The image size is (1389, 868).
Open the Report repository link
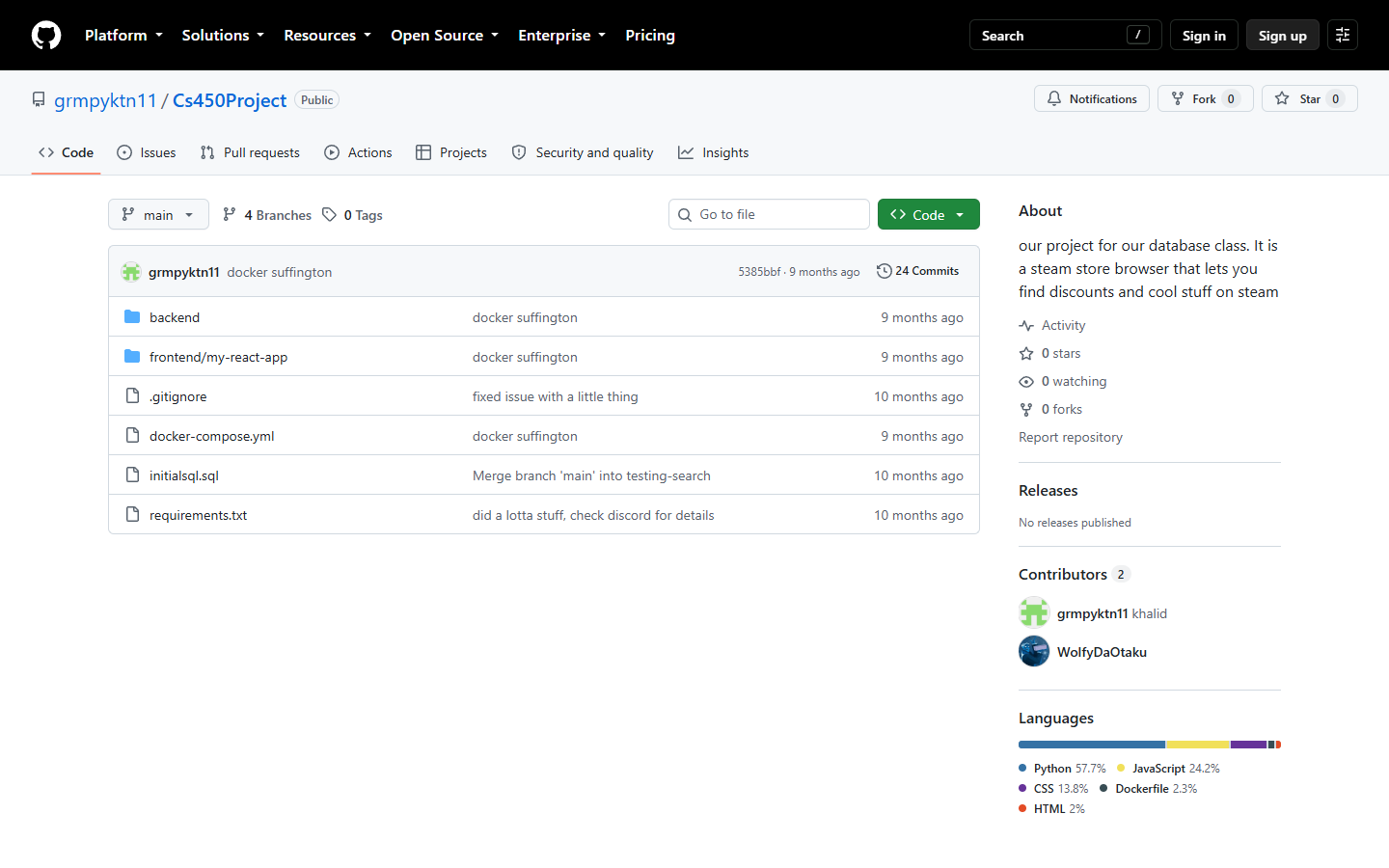[1071, 438]
